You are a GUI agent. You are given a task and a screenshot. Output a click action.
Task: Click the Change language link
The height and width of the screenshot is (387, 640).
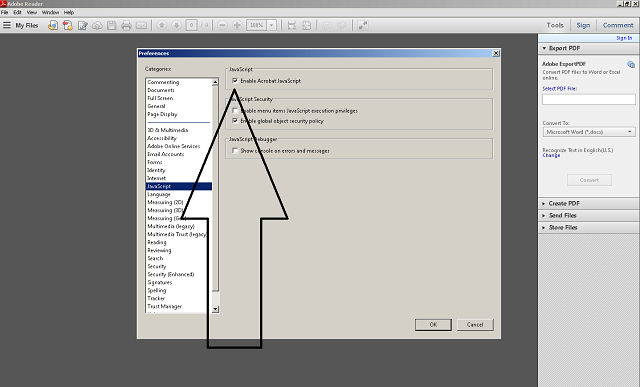click(x=551, y=156)
